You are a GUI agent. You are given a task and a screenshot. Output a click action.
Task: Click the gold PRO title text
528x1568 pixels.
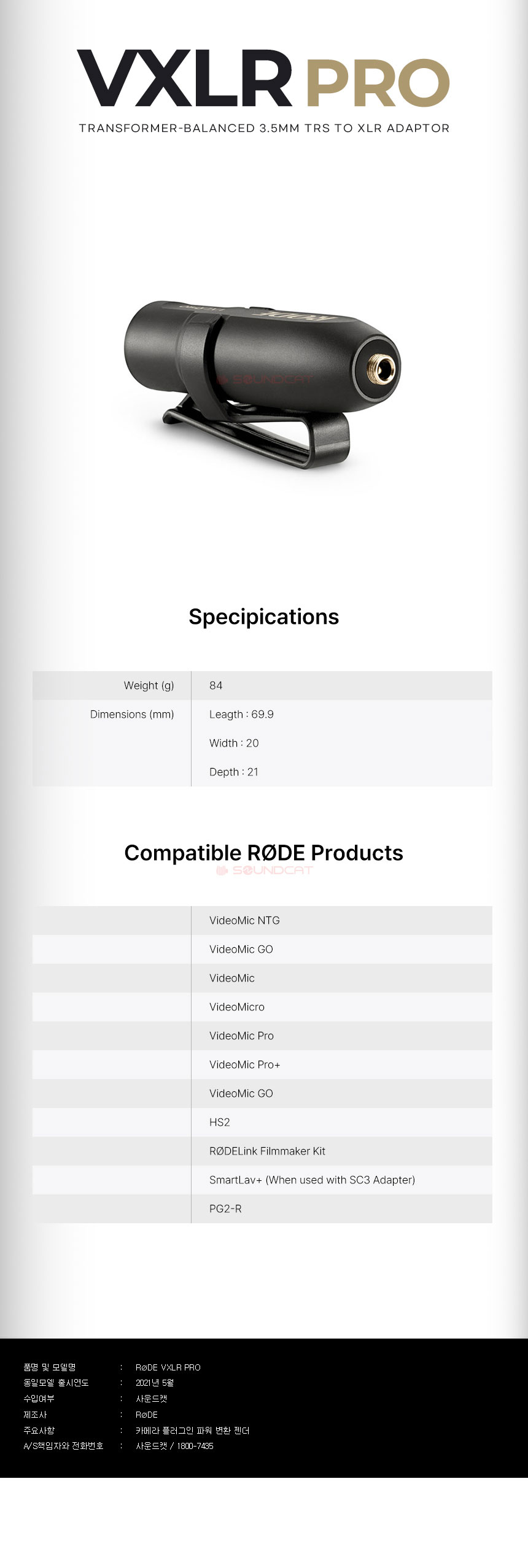point(375,84)
